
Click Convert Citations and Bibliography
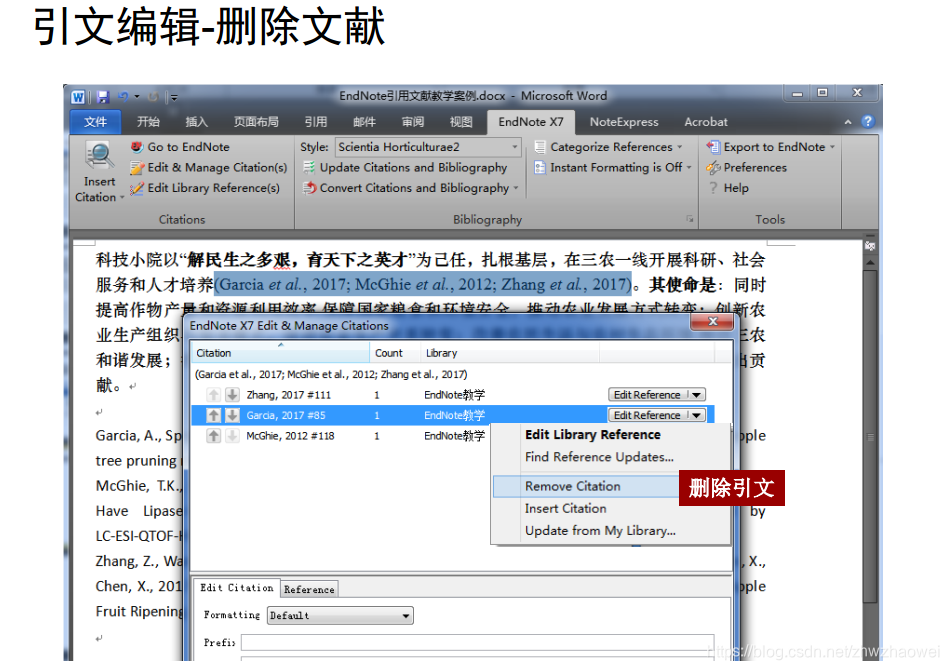click(407, 188)
